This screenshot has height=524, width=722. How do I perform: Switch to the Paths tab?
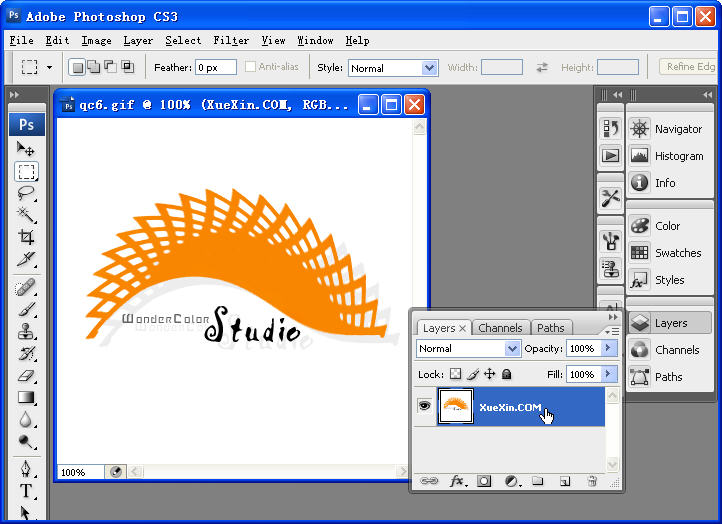(551, 328)
